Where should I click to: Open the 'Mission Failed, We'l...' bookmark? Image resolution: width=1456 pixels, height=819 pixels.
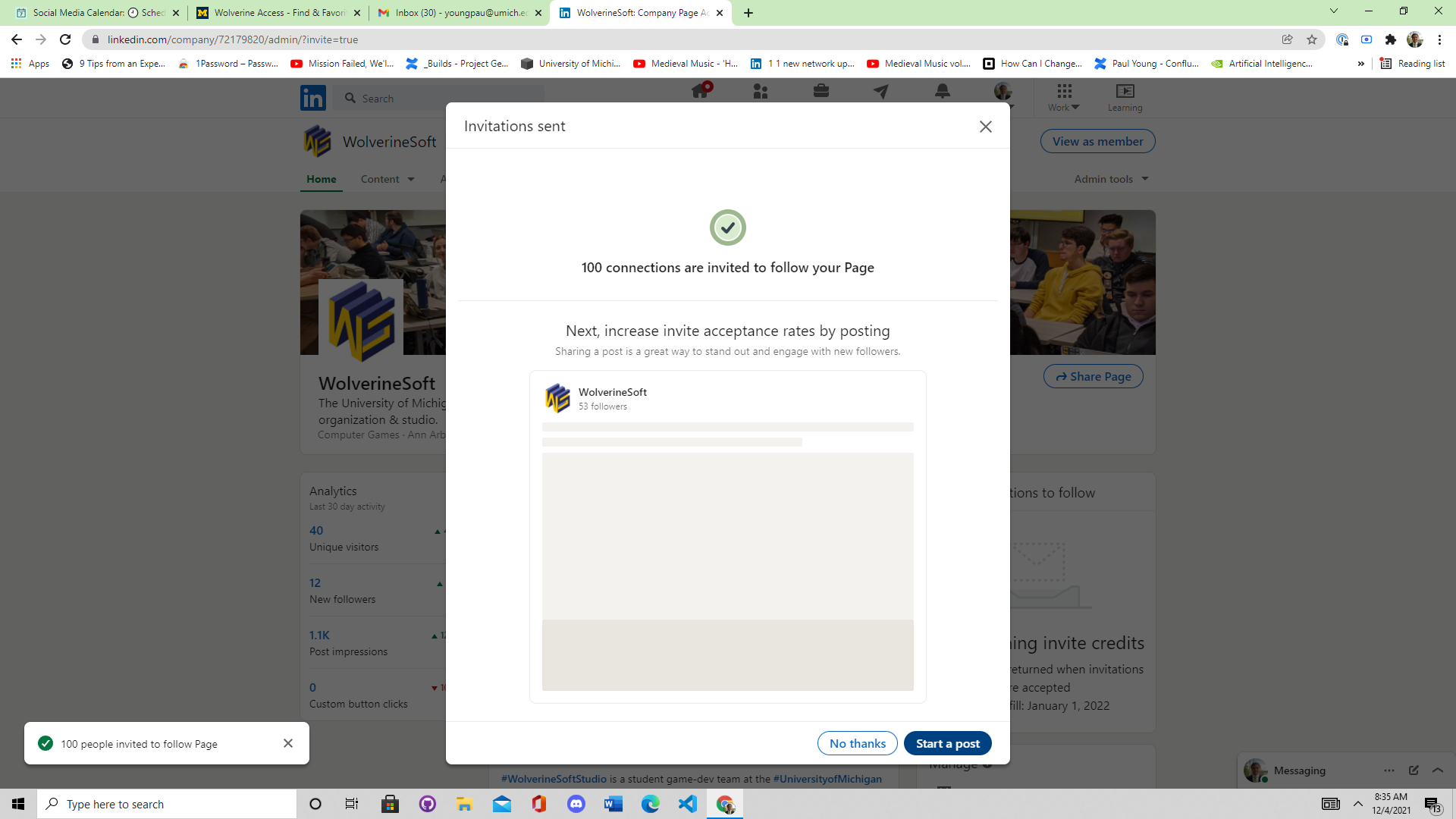pyautogui.click(x=342, y=64)
